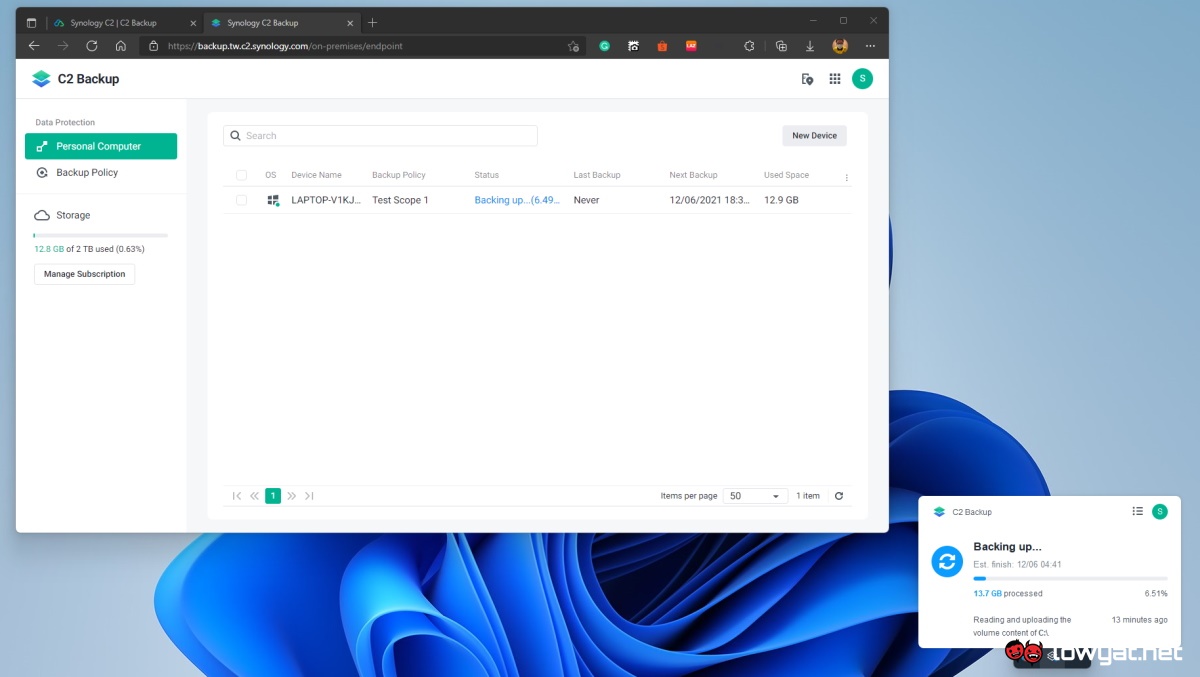The width and height of the screenshot is (1200, 677).
Task: Select the LAPTOP-V1KJ device name cell
Action: [x=326, y=200]
